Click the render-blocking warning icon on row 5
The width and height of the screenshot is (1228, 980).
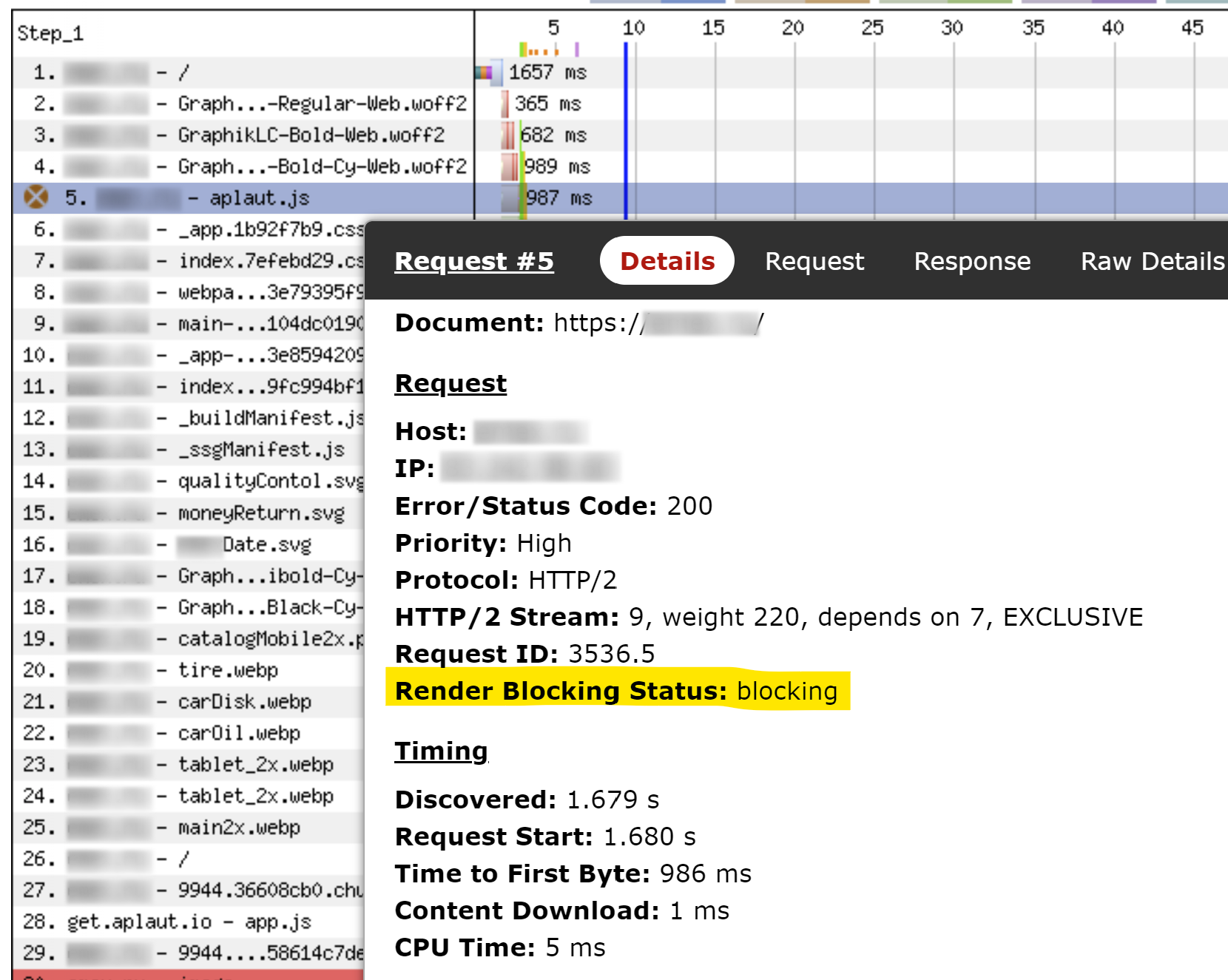point(36,197)
